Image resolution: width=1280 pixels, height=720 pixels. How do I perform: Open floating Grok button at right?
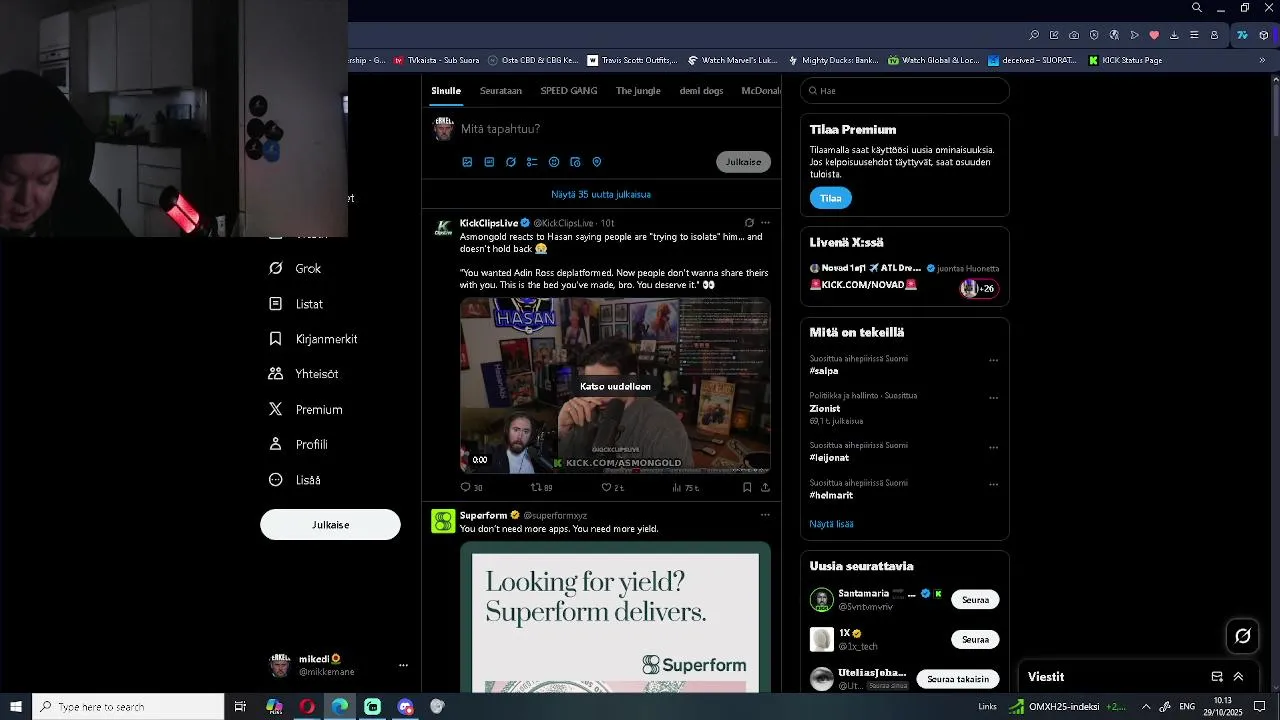(1243, 636)
